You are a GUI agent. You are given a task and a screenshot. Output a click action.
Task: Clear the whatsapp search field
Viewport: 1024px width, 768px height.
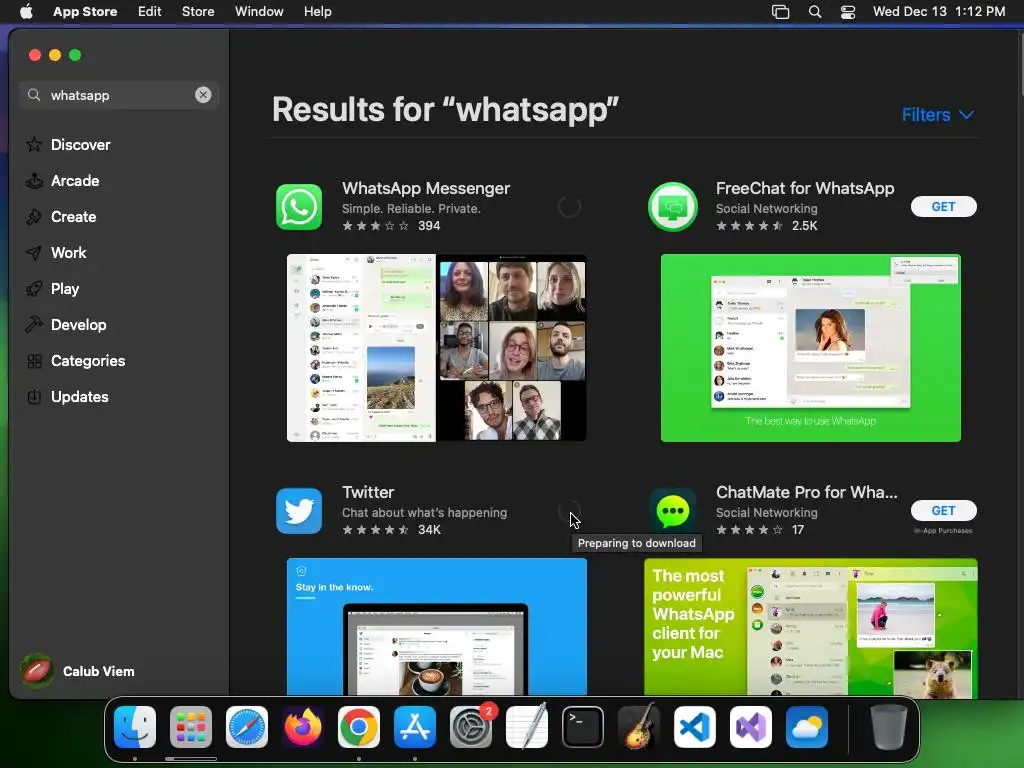(x=203, y=95)
